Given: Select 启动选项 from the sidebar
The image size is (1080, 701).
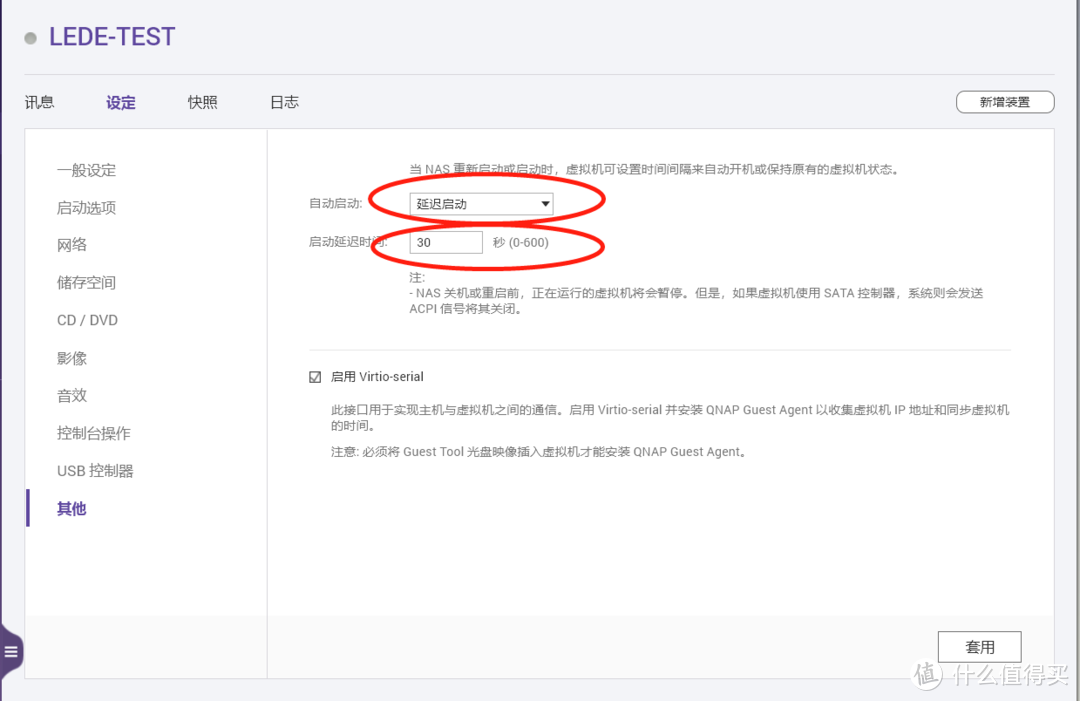Looking at the screenshot, I should click(87, 207).
